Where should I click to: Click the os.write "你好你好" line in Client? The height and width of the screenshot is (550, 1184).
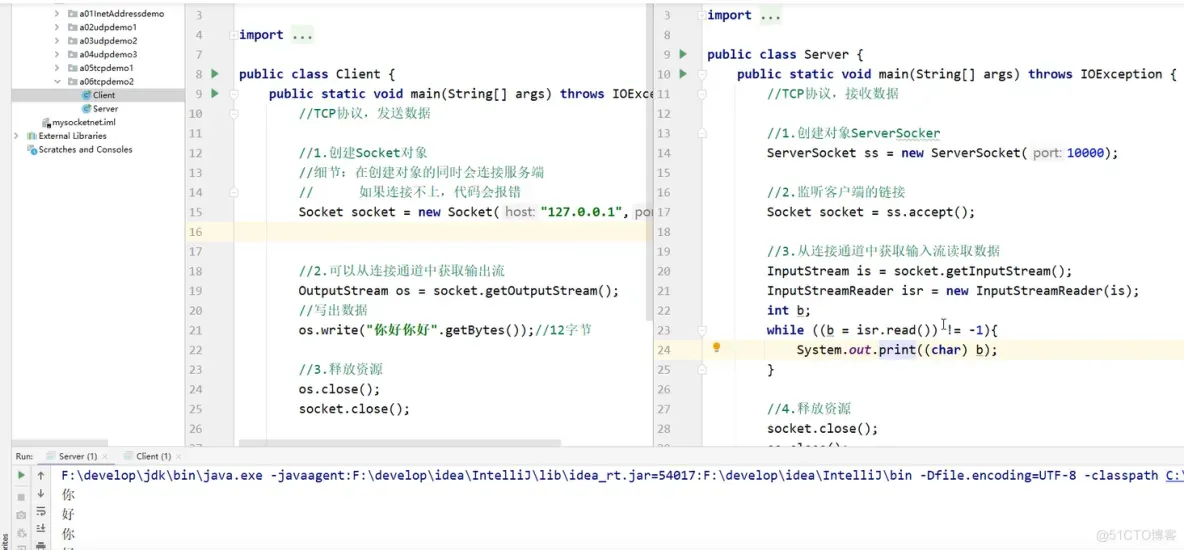pyautogui.click(x=445, y=330)
